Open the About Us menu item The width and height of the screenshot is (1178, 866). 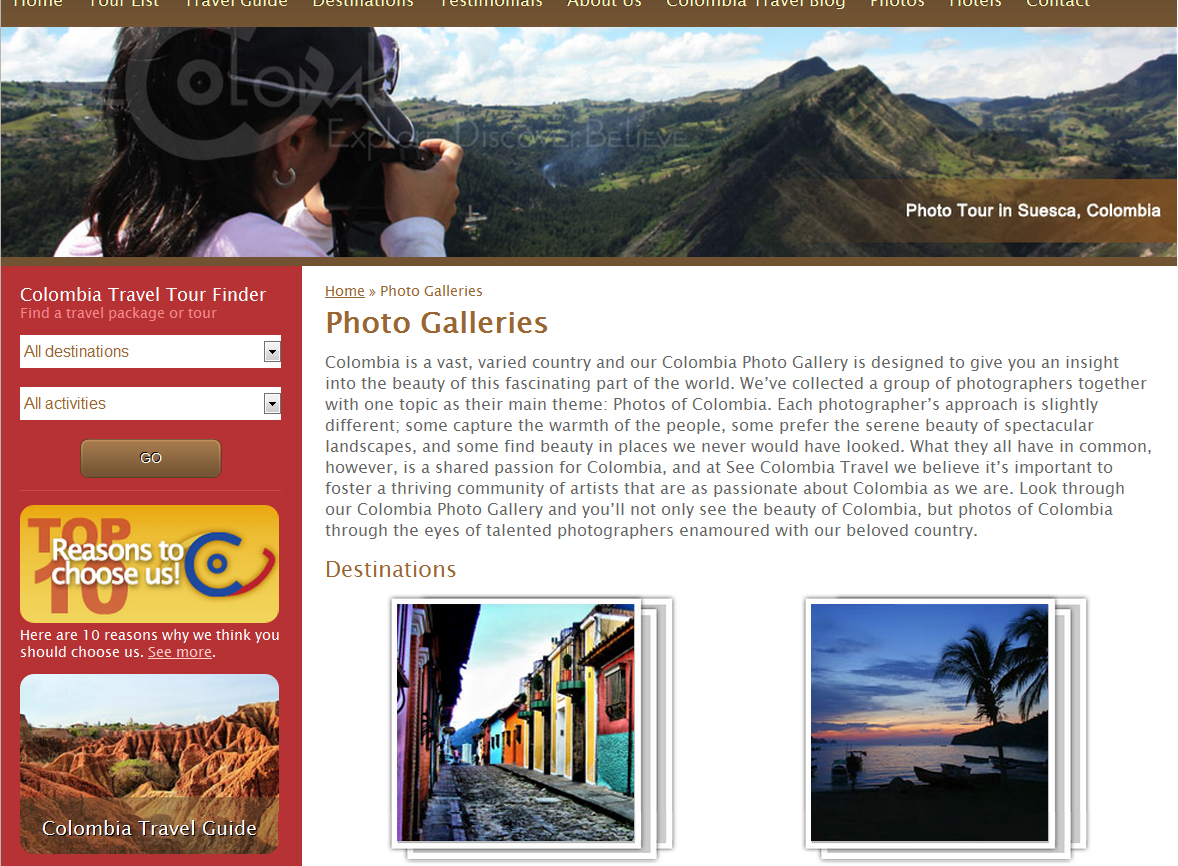[604, 4]
